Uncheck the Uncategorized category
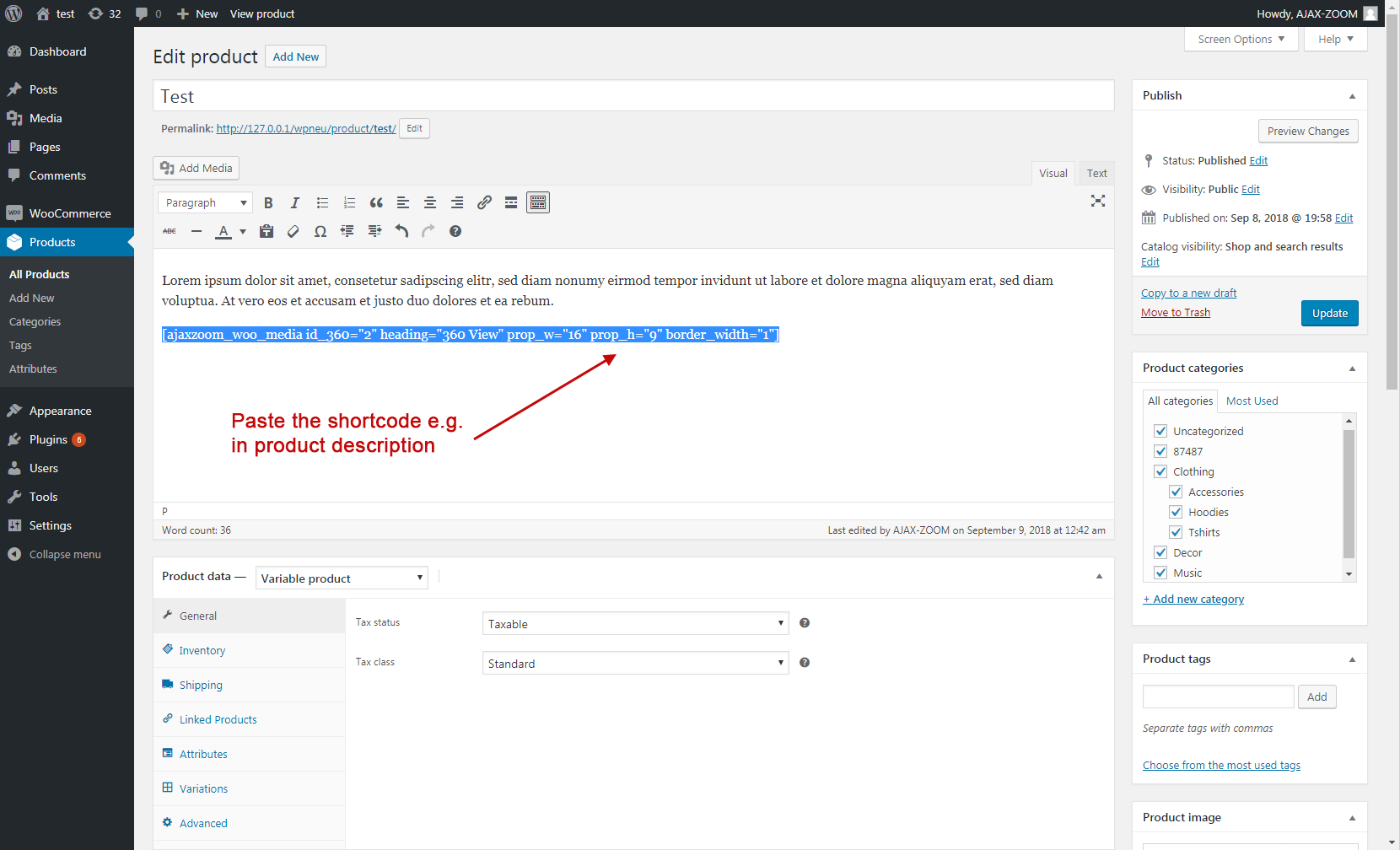This screenshot has width=1400, height=850. coord(1160,431)
